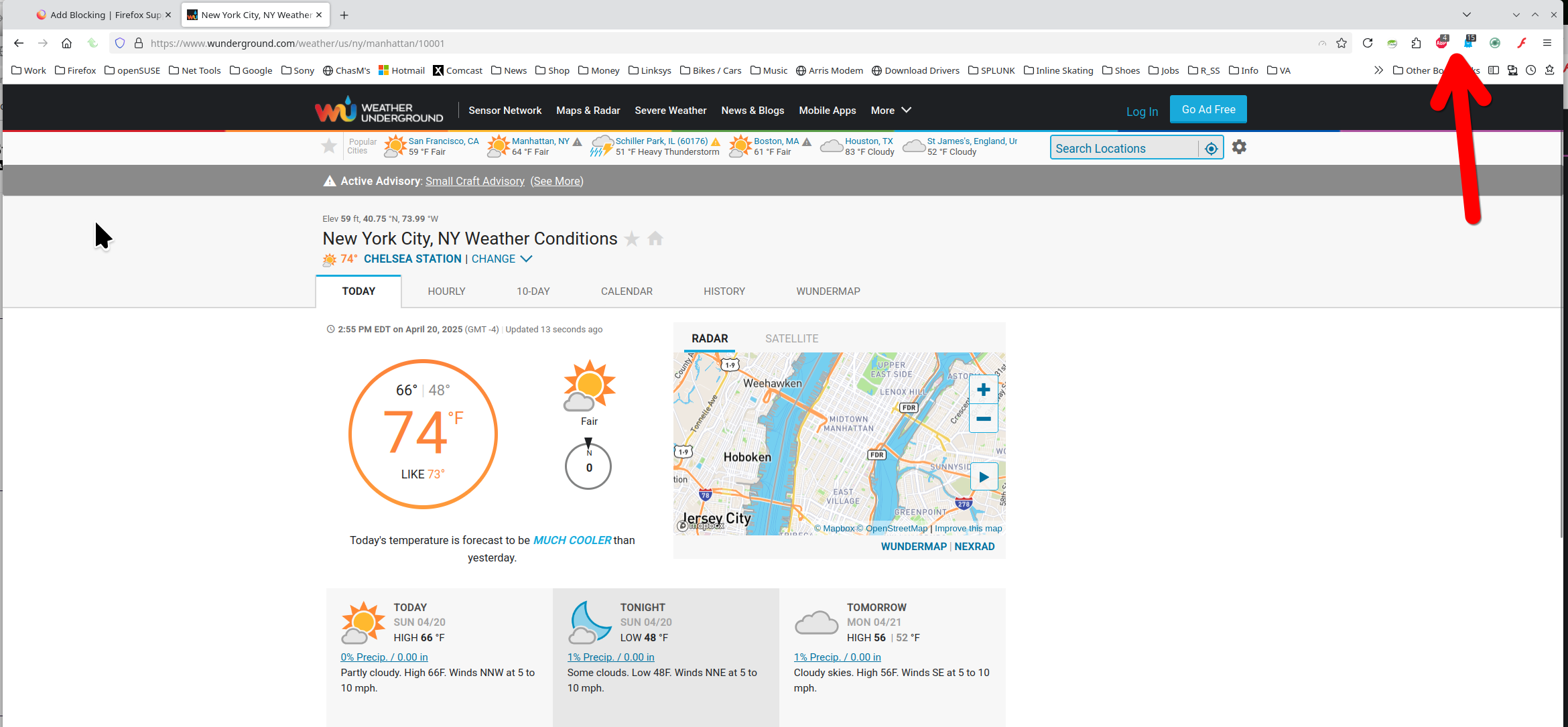The height and width of the screenshot is (727, 1568).
Task: Open the SPLUNK bookmarks folder
Action: pyautogui.click(x=992, y=70)
